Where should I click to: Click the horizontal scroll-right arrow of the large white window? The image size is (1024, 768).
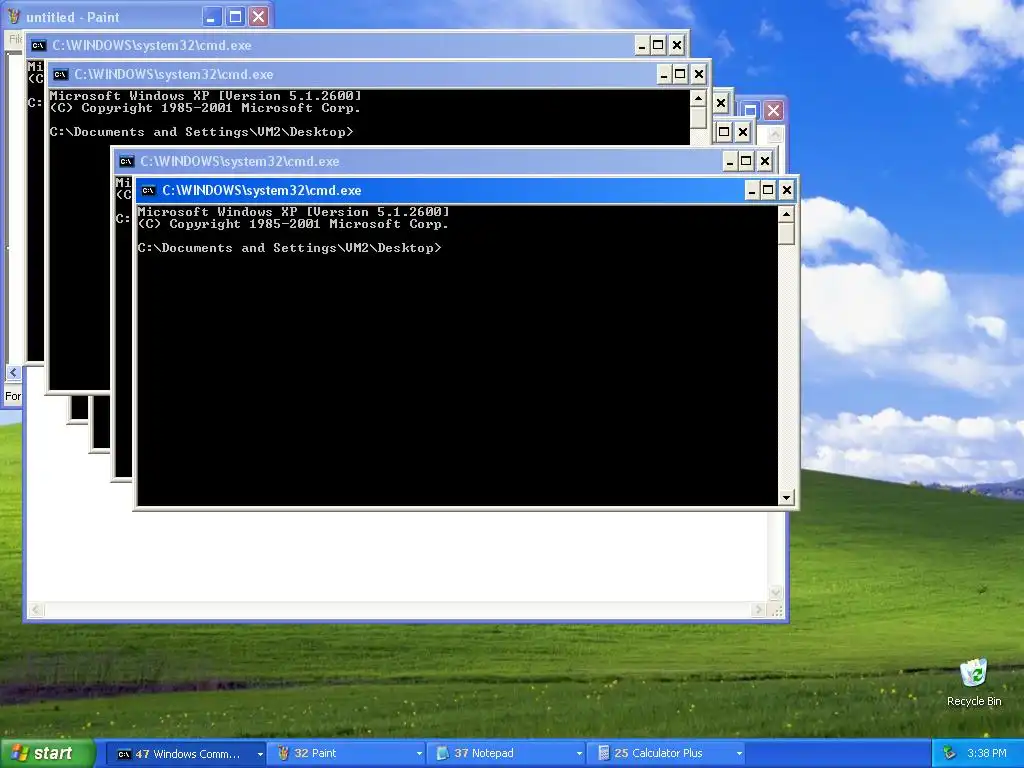(758, 610)
